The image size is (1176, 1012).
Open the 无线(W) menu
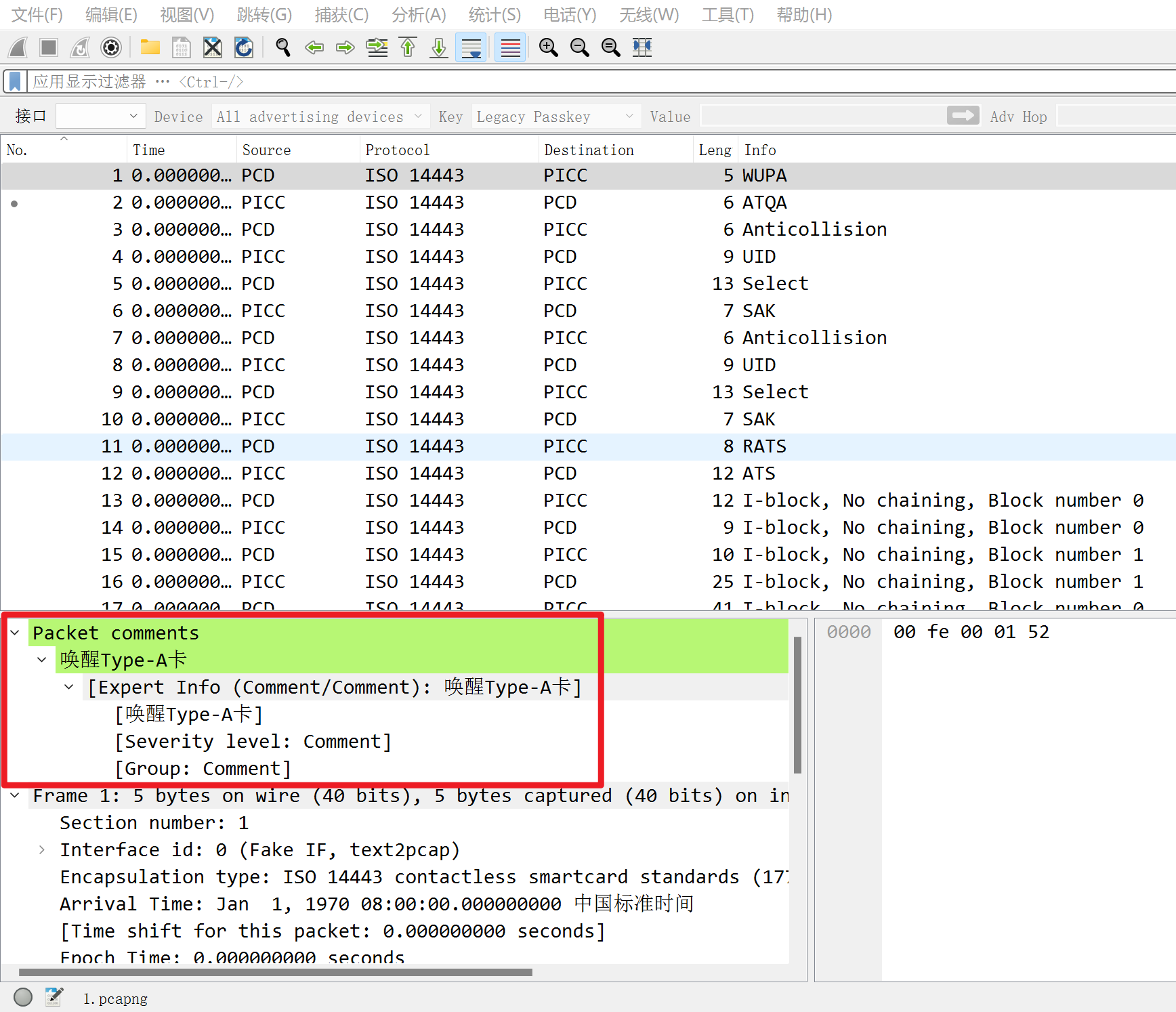coord(648,15)
